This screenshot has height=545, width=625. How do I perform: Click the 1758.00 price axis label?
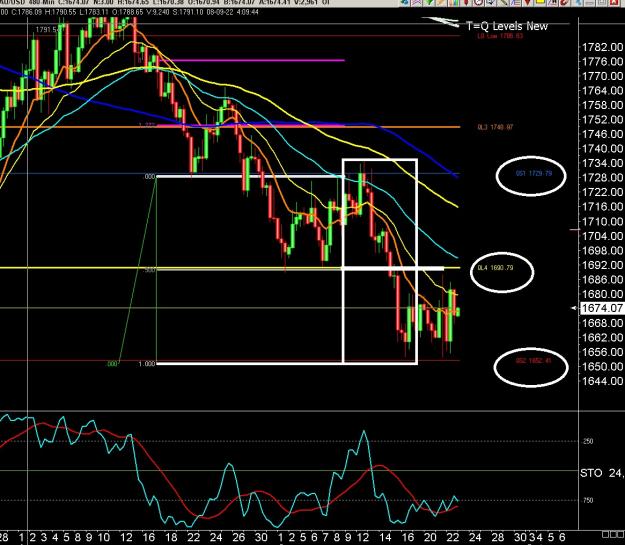click(602, 105)
